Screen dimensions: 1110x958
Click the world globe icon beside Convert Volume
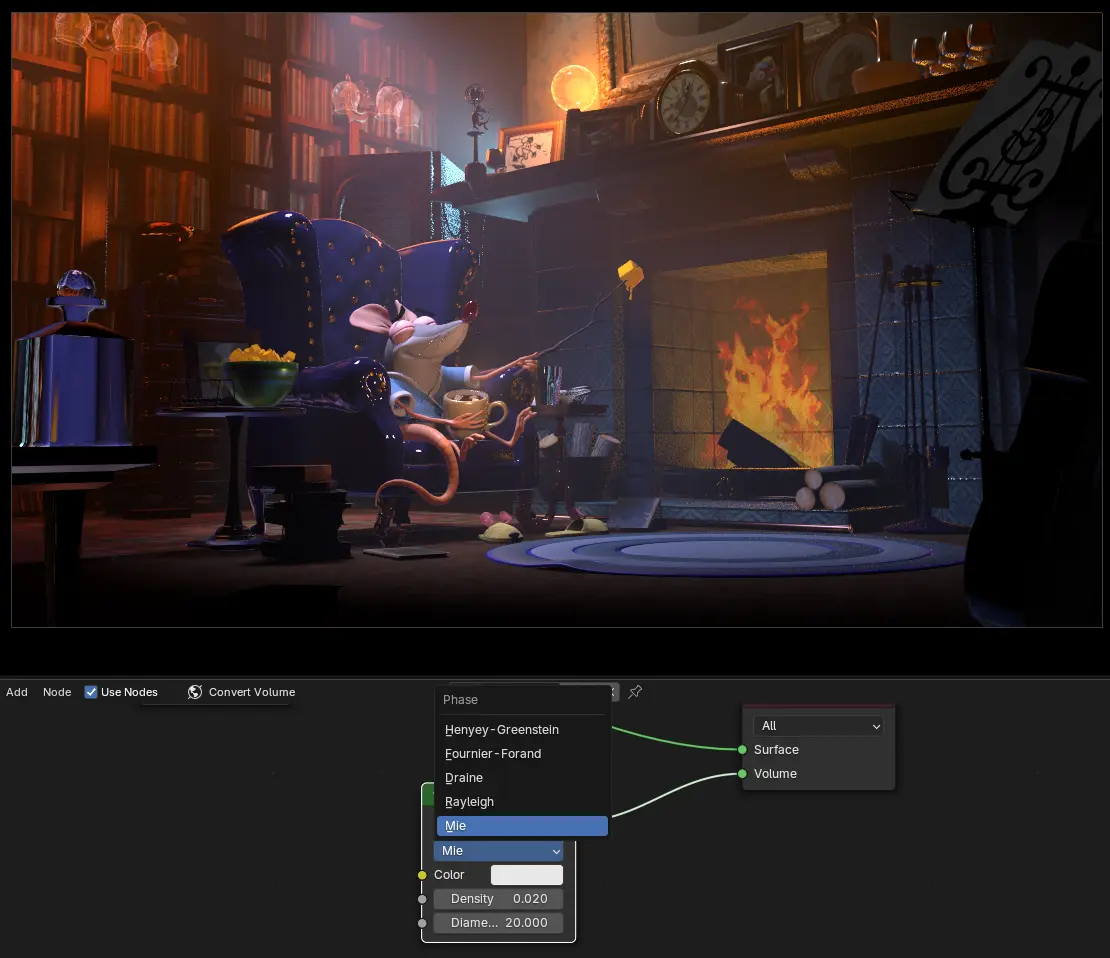(x=195, y=692)
